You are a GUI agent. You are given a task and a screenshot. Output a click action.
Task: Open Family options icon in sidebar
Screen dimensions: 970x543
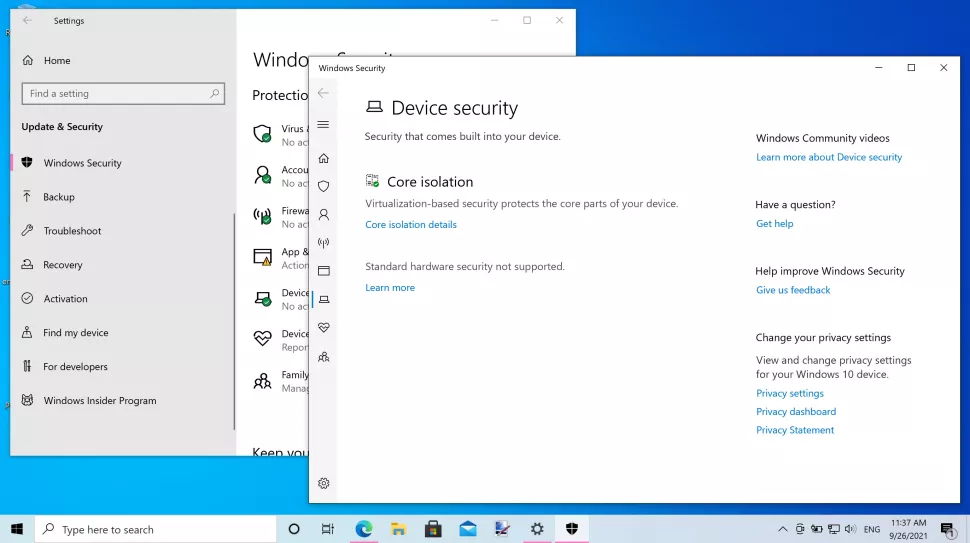[x=324, y=357]
